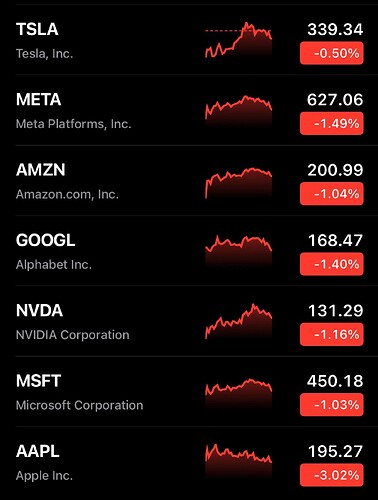Open the NVDA sparkline chart
This screenshot has width=378, height=500.
tap(239, 322)
